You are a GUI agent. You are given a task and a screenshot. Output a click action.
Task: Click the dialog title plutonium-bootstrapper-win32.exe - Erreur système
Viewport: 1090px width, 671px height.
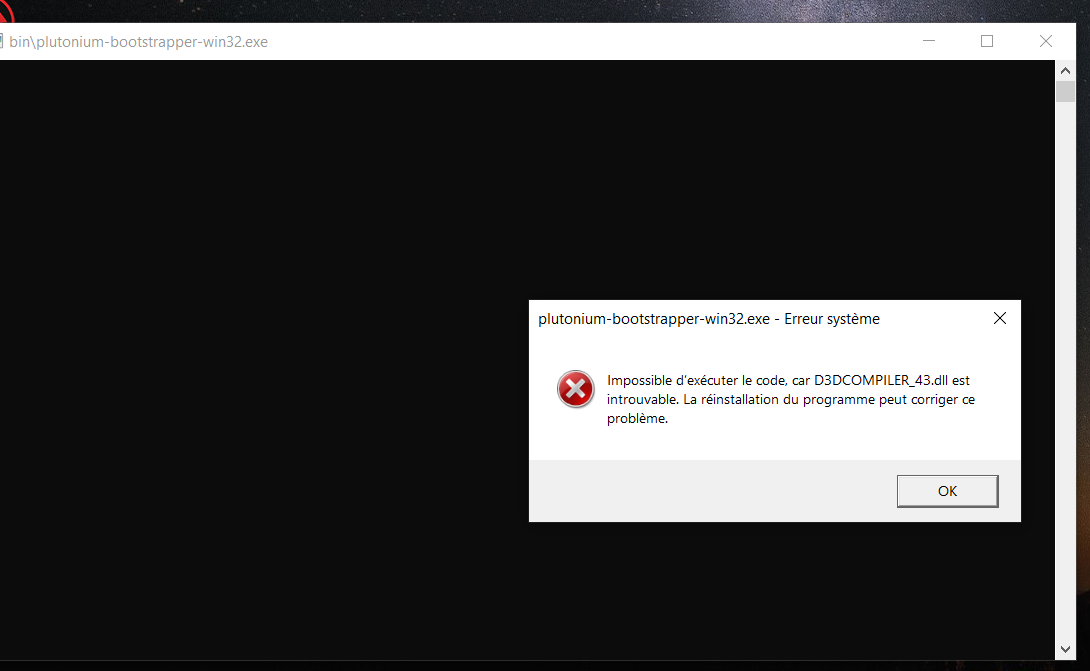[x=708, y=319]
